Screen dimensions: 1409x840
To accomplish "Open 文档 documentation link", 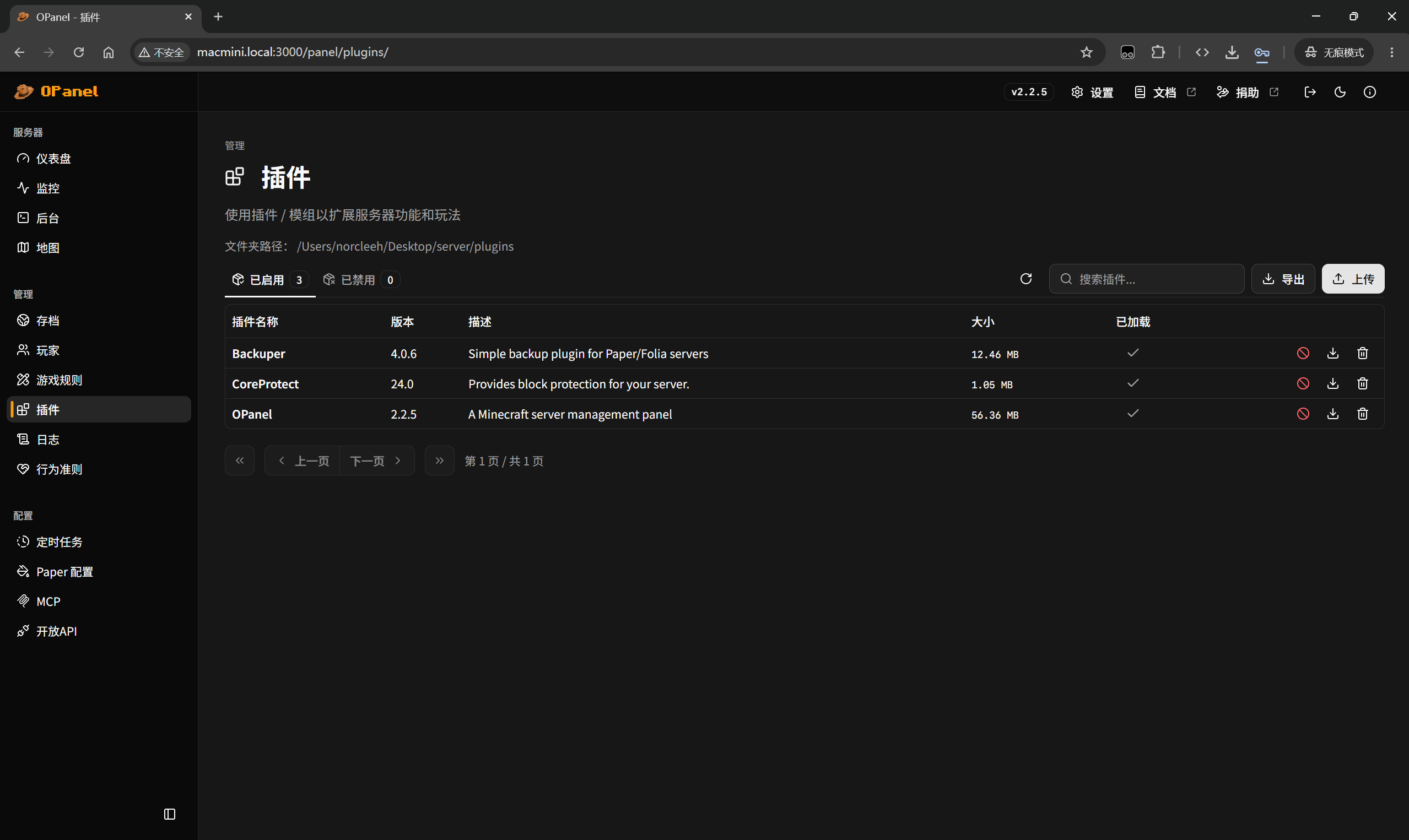I will point(1165,91).
